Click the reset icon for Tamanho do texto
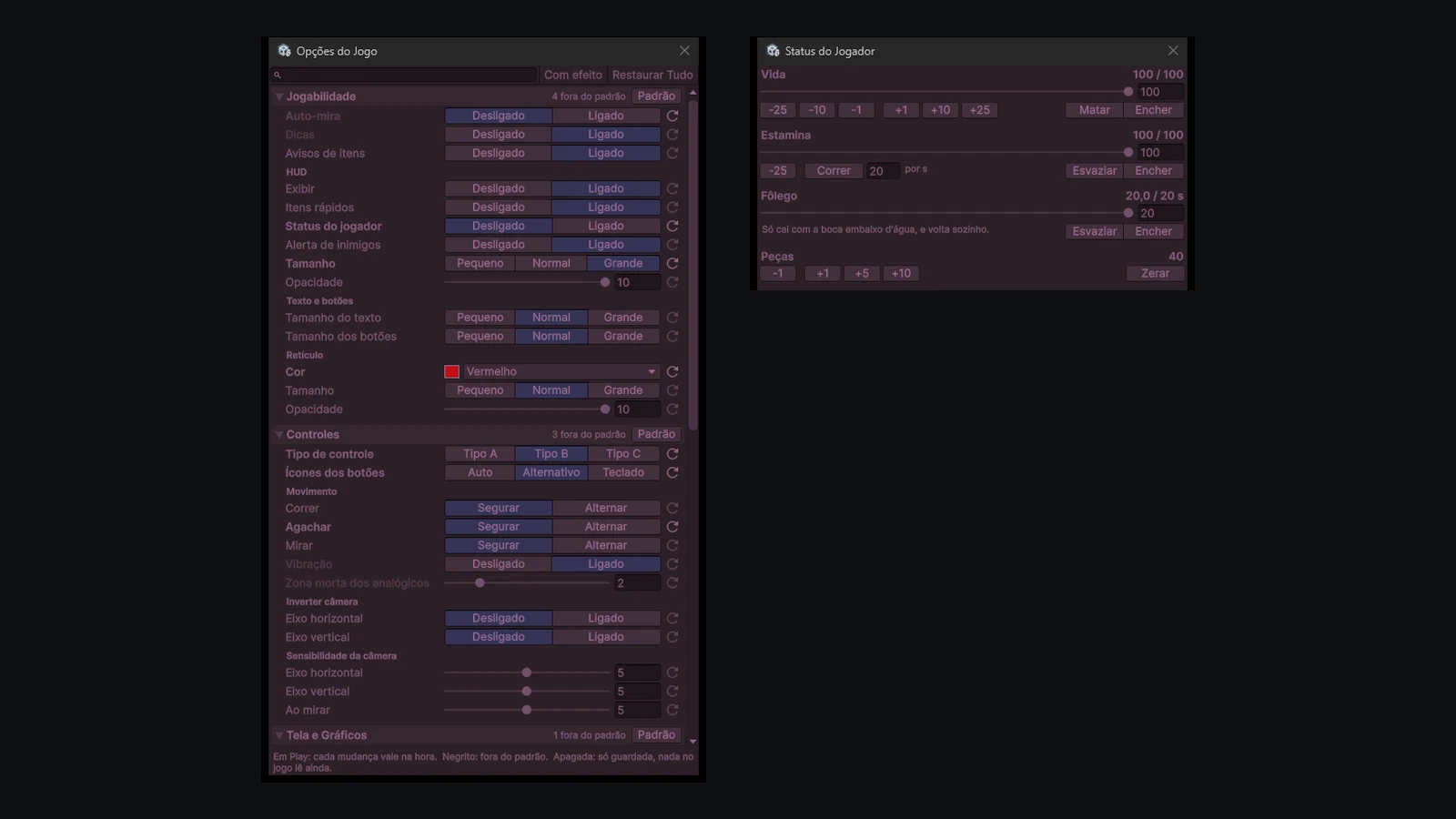This screenshot has width=1456, height=819. click(x=672, y=318)
